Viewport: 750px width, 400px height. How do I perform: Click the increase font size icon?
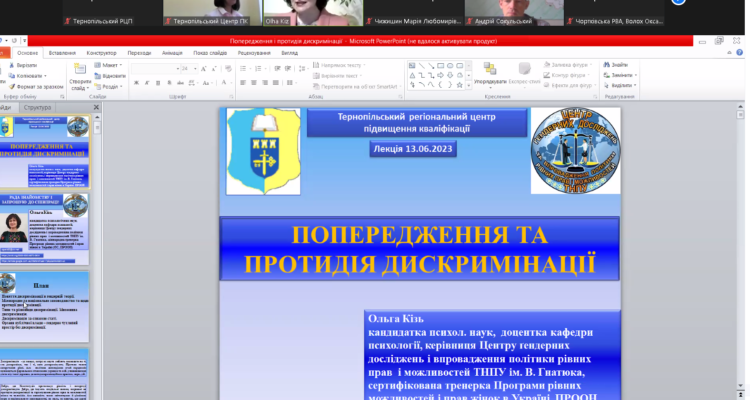click(x=204, y=69)
